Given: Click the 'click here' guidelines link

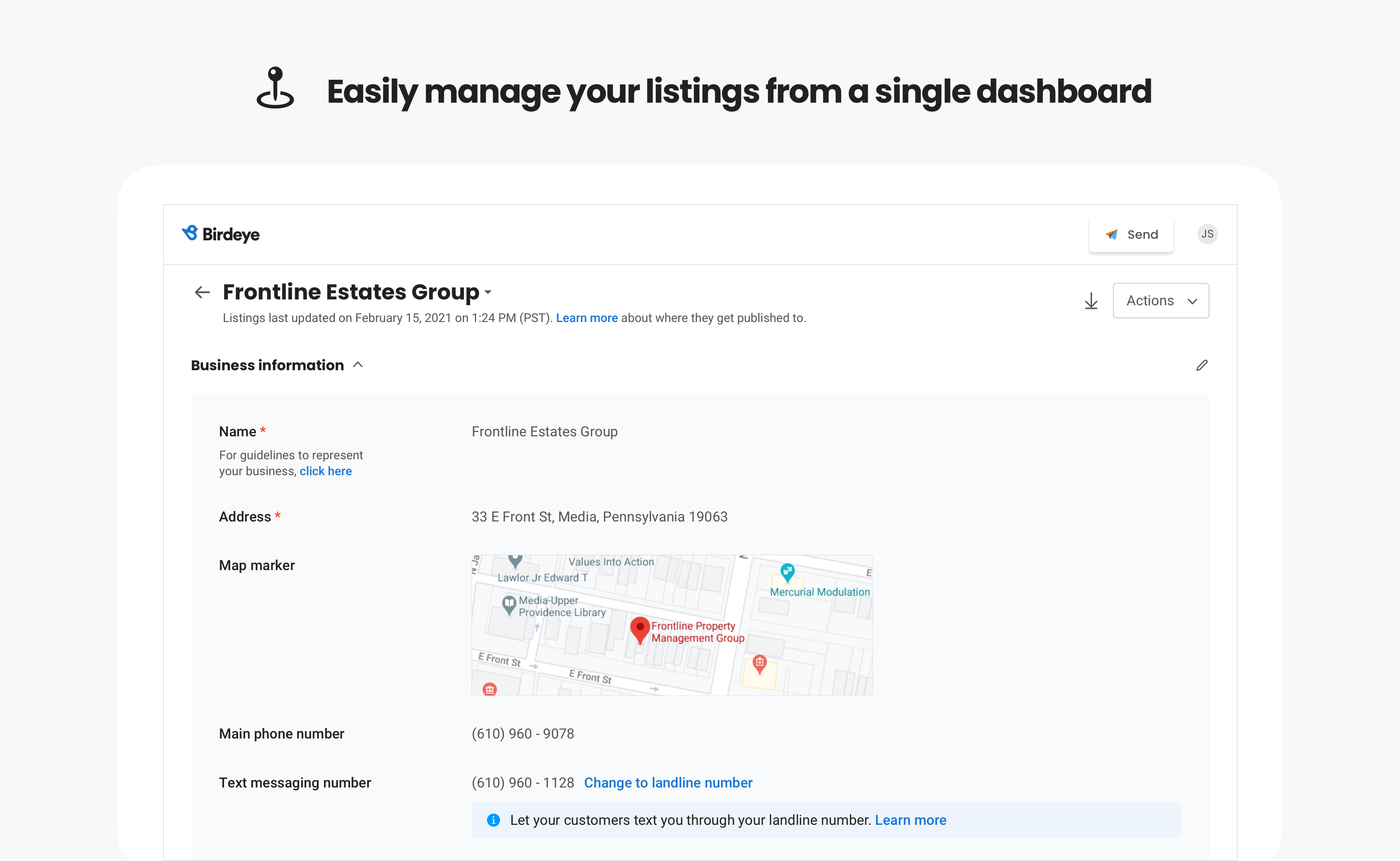Looking at the screenshot, I should [x=325, y=471].
